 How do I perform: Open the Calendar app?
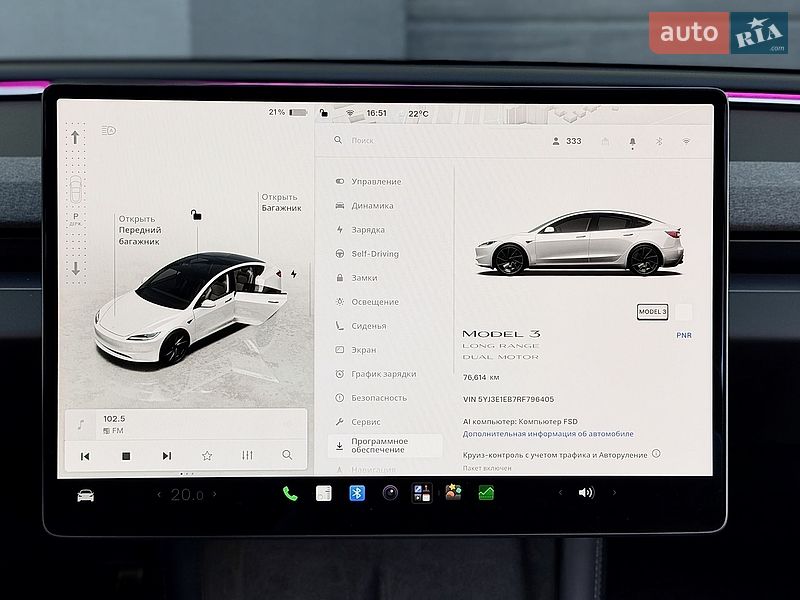(x=323, y=493)
